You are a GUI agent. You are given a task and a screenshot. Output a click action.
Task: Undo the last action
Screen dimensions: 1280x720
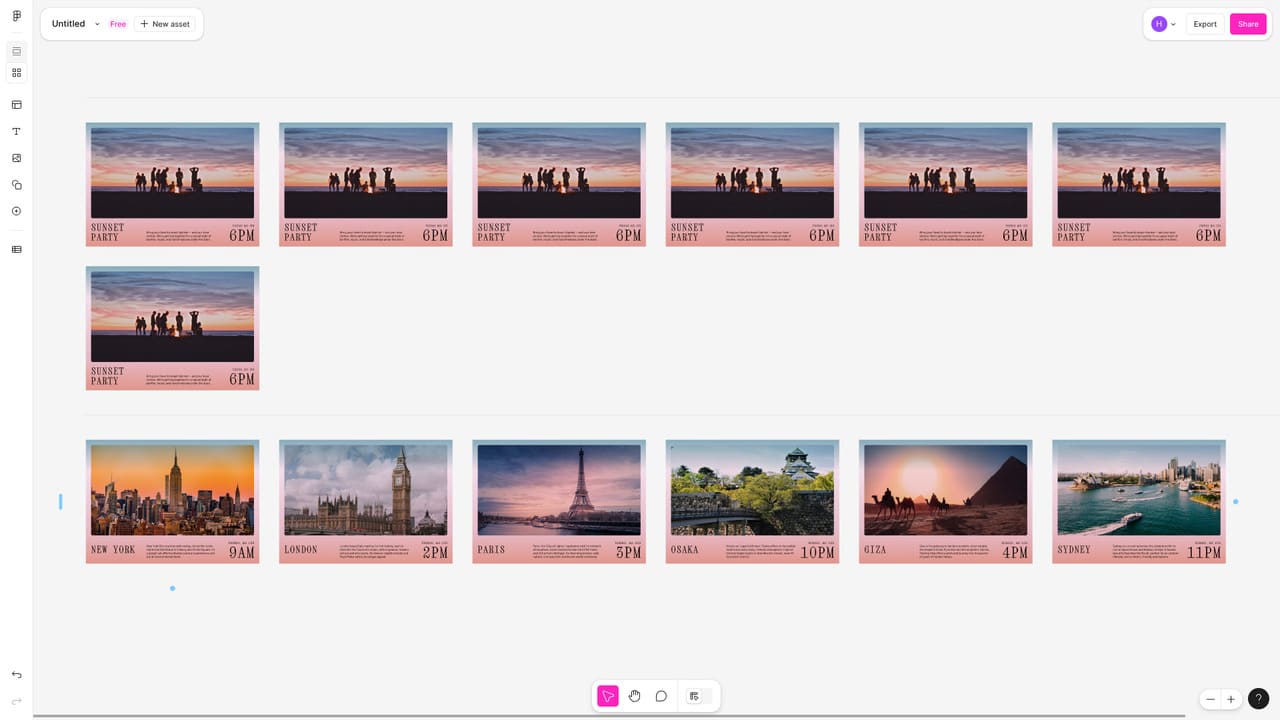[x=16, y=675]
